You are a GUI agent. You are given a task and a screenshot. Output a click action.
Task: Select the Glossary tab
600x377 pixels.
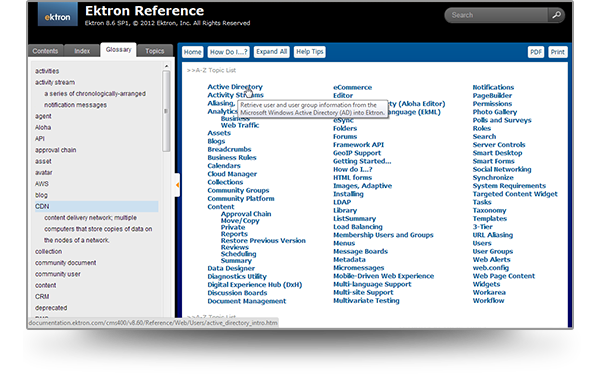pyautogui.click(x=118, y=50)
